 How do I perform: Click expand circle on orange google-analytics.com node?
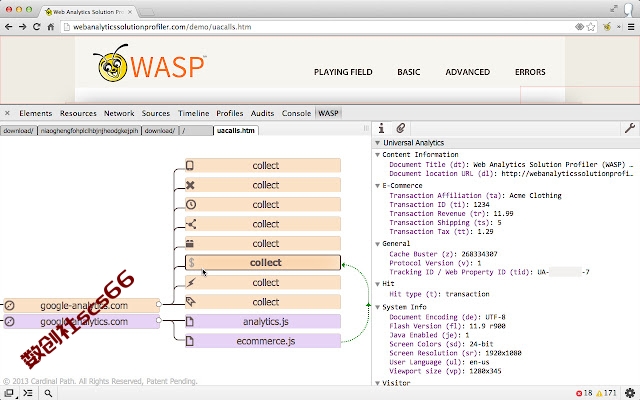159,304
